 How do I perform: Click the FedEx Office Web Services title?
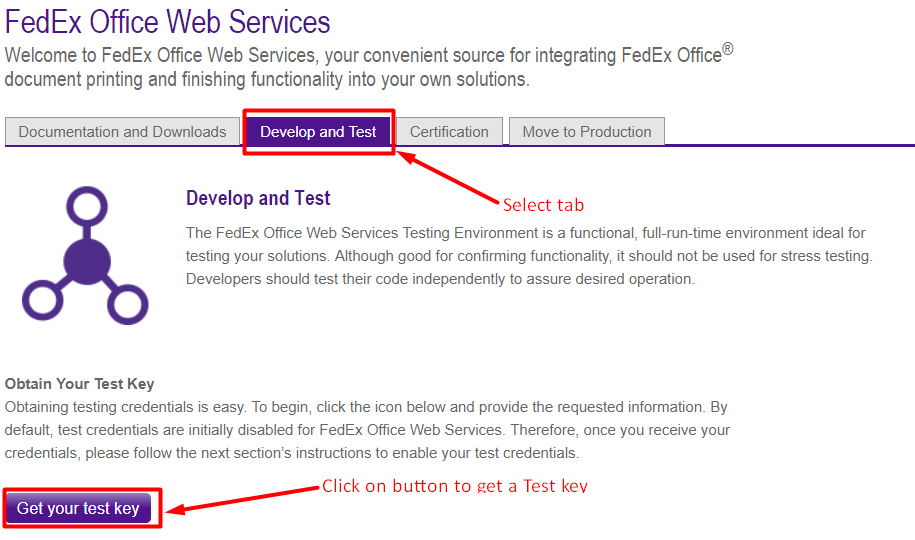tap(167, 22)
